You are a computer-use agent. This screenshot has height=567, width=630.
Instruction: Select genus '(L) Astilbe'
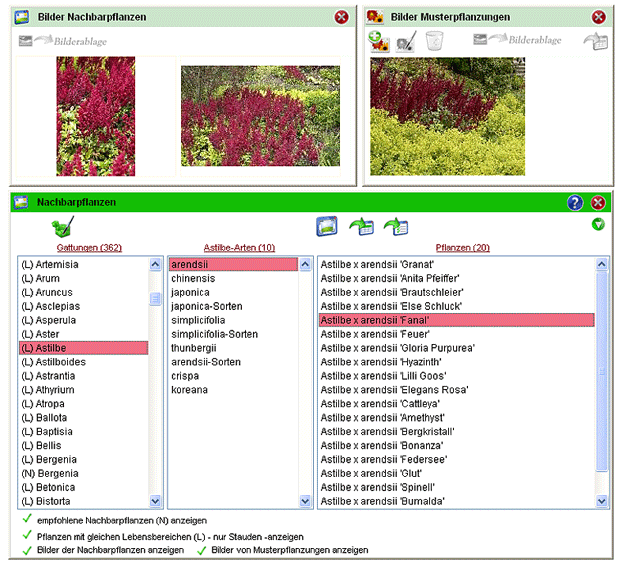pyautogui.click(x=84, y=348)
